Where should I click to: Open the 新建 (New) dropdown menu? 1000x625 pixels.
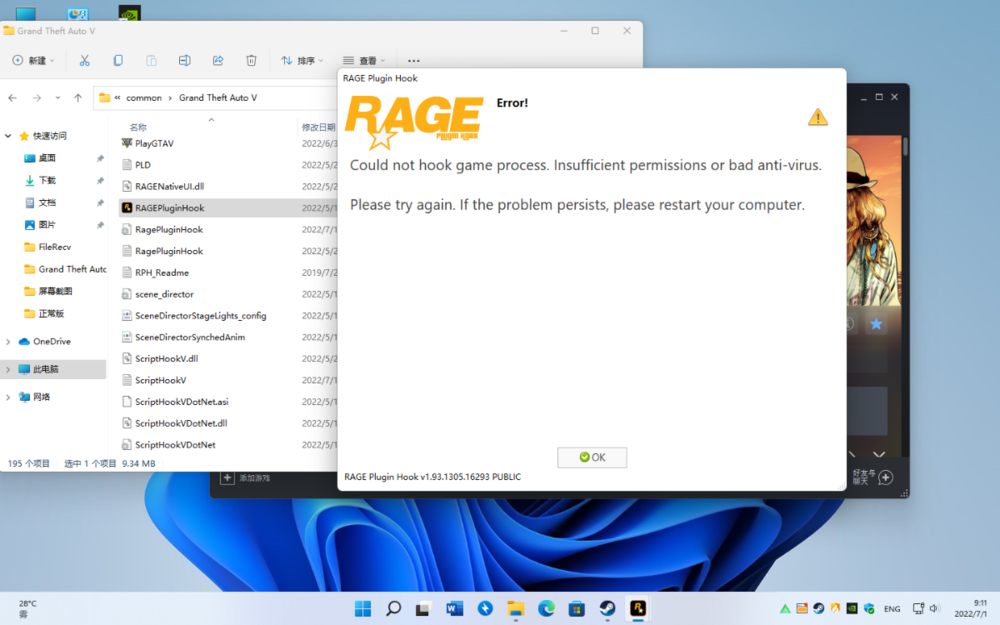35,61
